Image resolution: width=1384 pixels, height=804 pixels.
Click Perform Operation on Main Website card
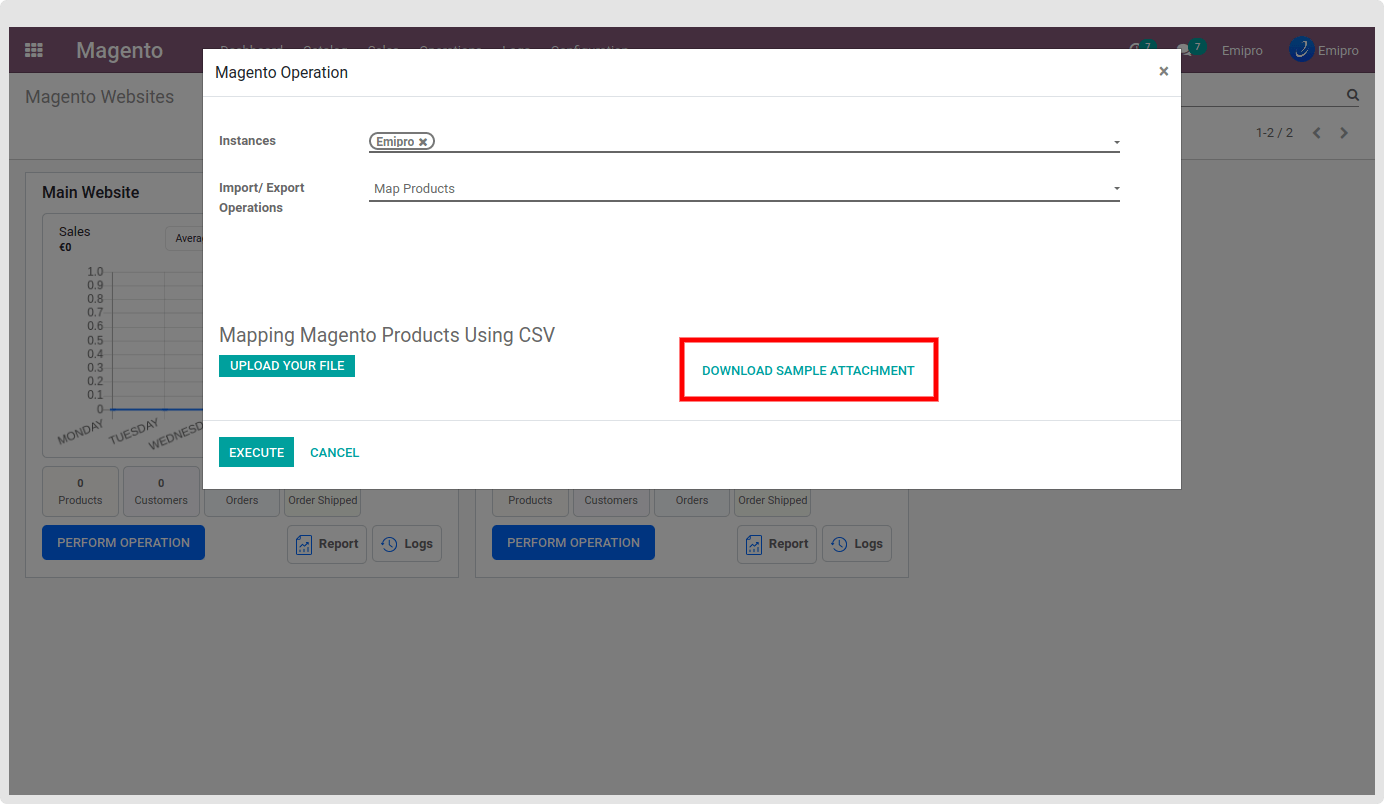coord(123,543)
